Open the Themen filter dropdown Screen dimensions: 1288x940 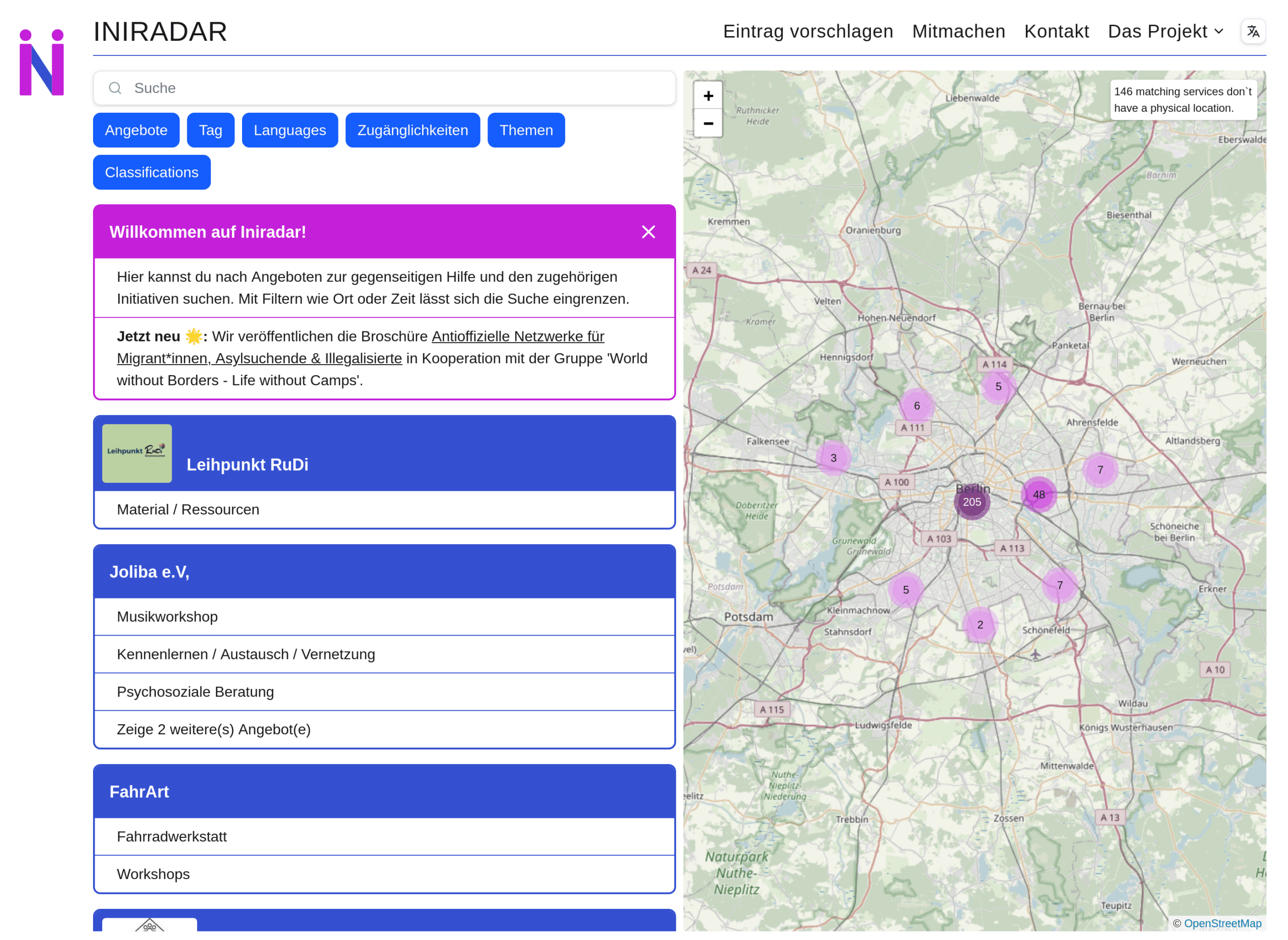coord(526,130)
